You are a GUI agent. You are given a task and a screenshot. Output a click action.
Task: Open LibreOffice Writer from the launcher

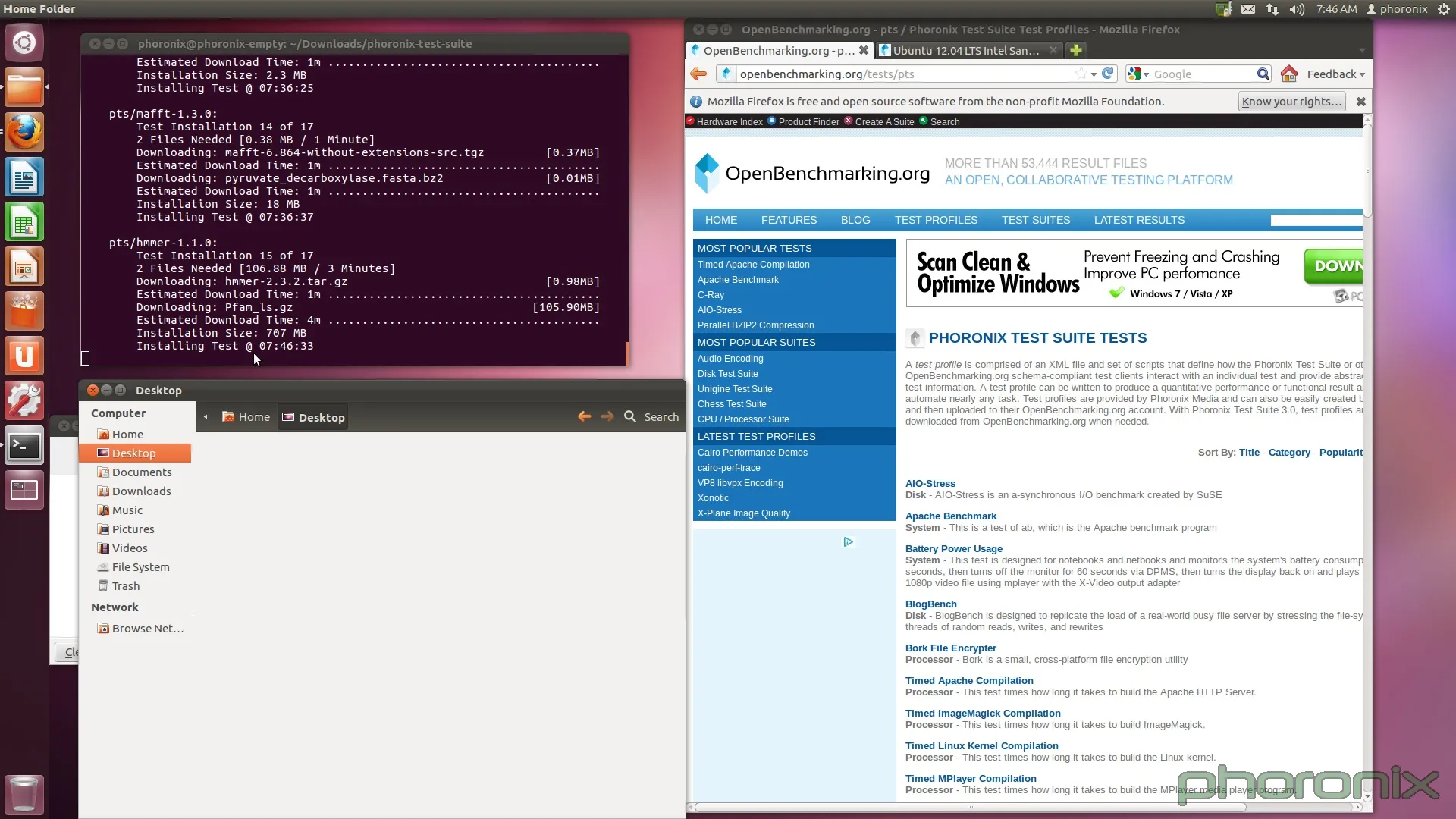tap(24, 177)
